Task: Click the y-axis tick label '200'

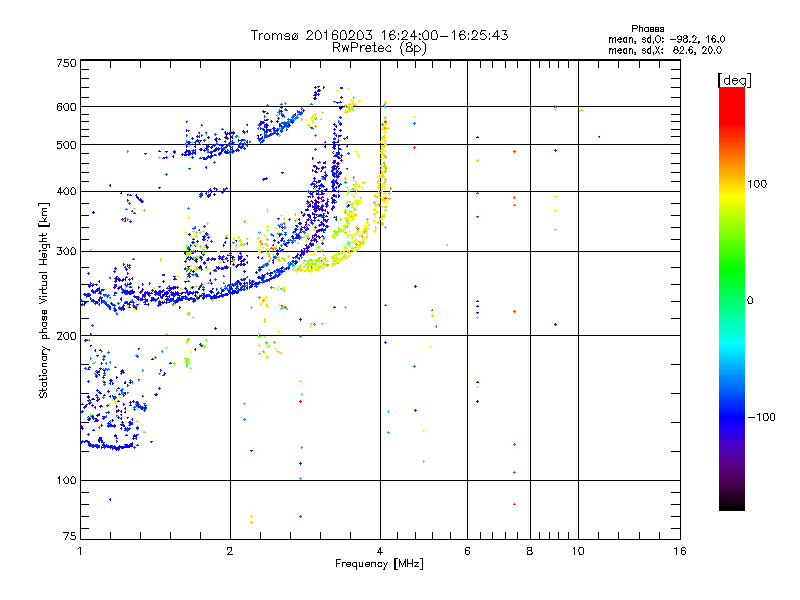Action: [x=66, y=336]
